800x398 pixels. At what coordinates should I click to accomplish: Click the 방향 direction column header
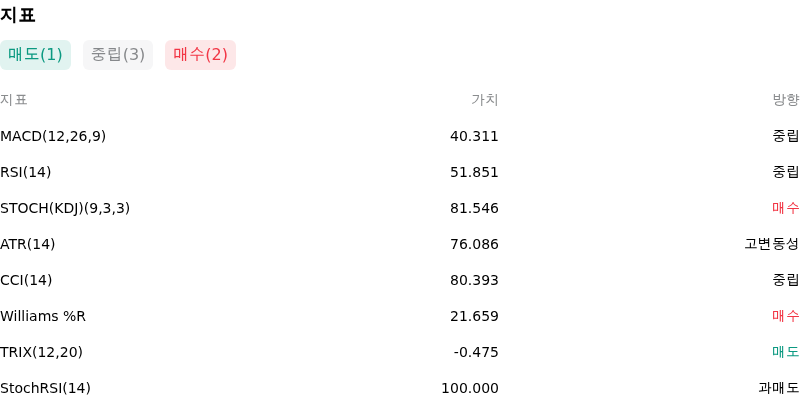click(x=786, y=100)
